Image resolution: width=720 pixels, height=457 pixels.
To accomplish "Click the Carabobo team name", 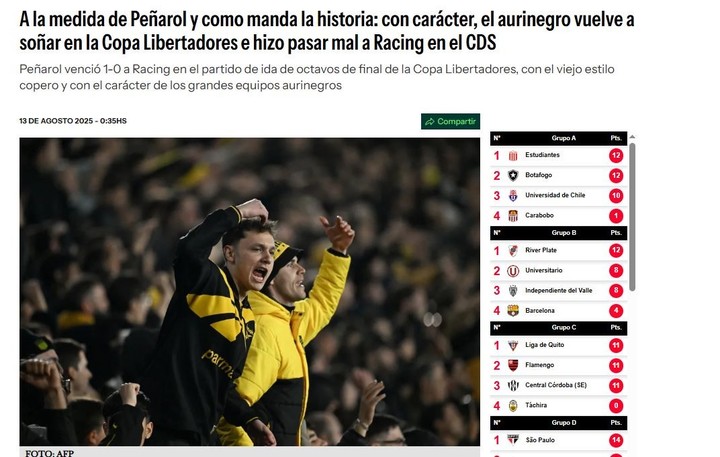I will (x=540, y=215).
